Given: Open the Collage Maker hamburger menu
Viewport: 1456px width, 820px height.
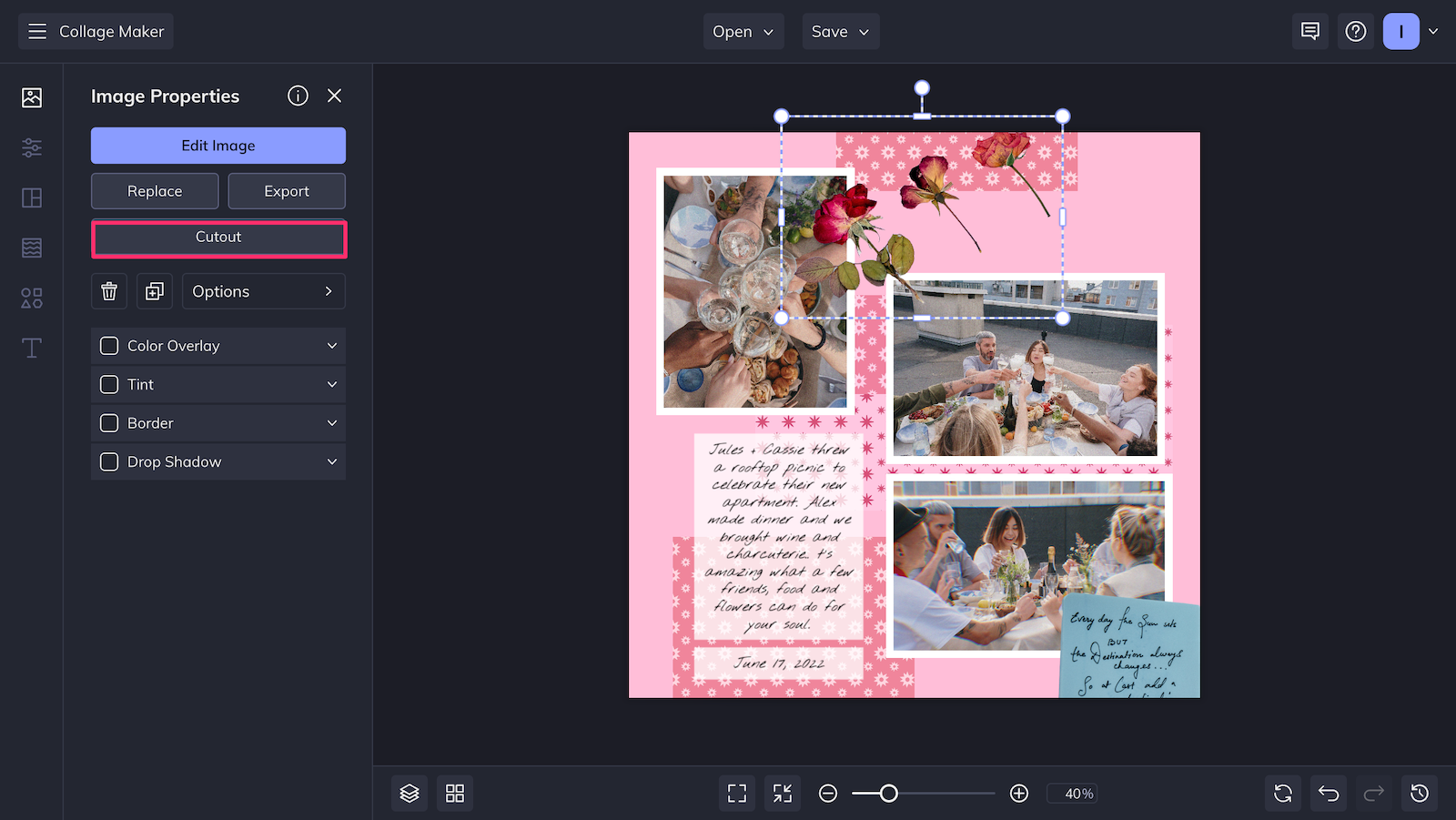Looking at the screenshot, I should pyautogui.click(x=37, y=31).
